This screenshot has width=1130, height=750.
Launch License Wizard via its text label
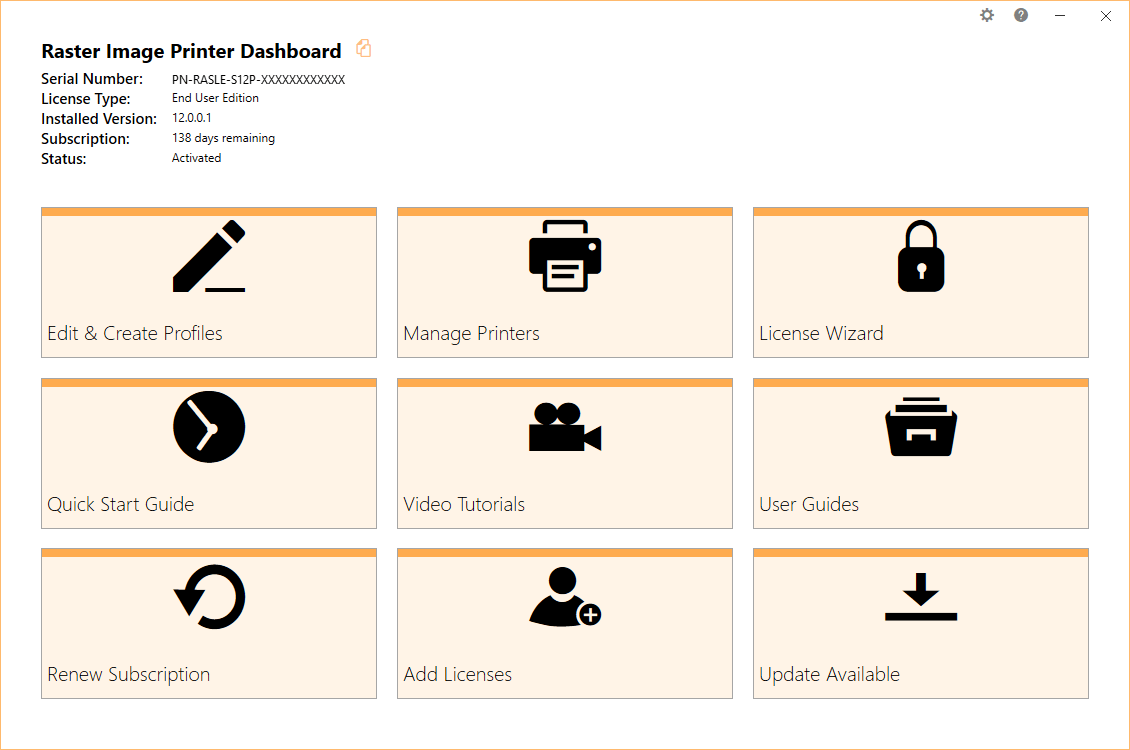pyautogui.click(x=821, y=334)
